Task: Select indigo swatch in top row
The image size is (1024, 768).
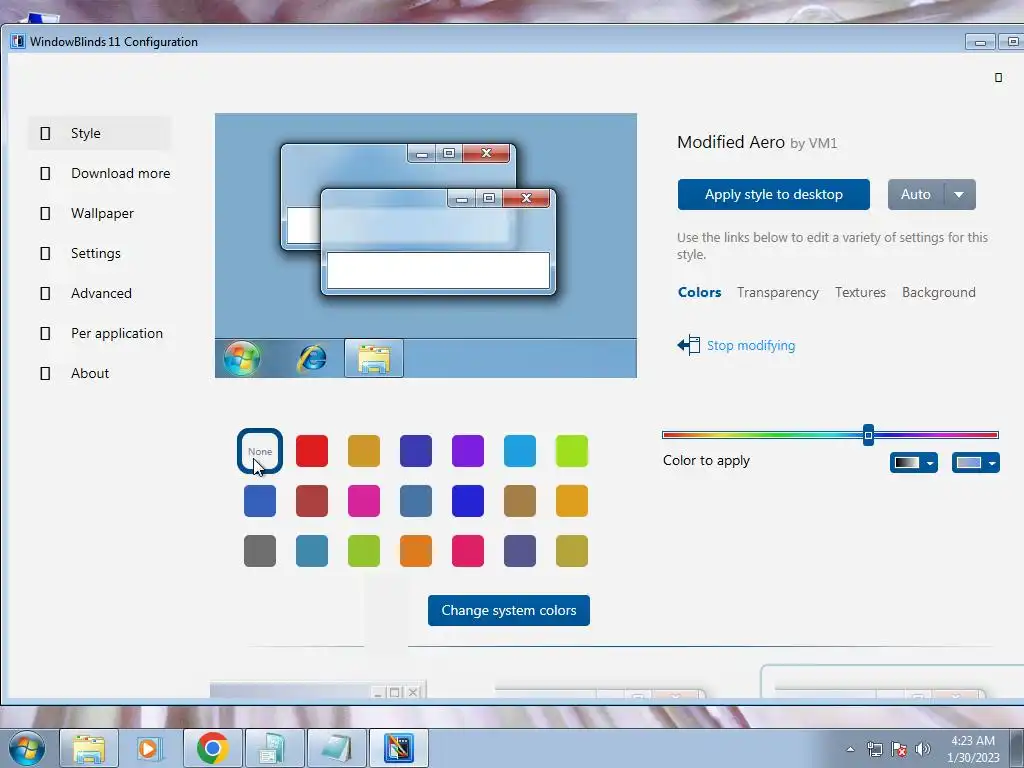Action: 416,451
